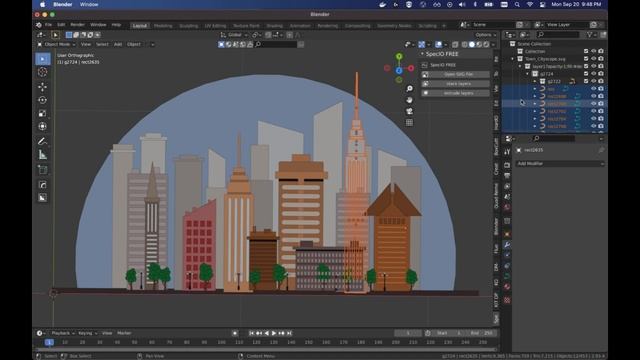The height and width of the screenshot is (360, 640).
Task: Disable rendering for Collection camera icon
Action: 601,51
